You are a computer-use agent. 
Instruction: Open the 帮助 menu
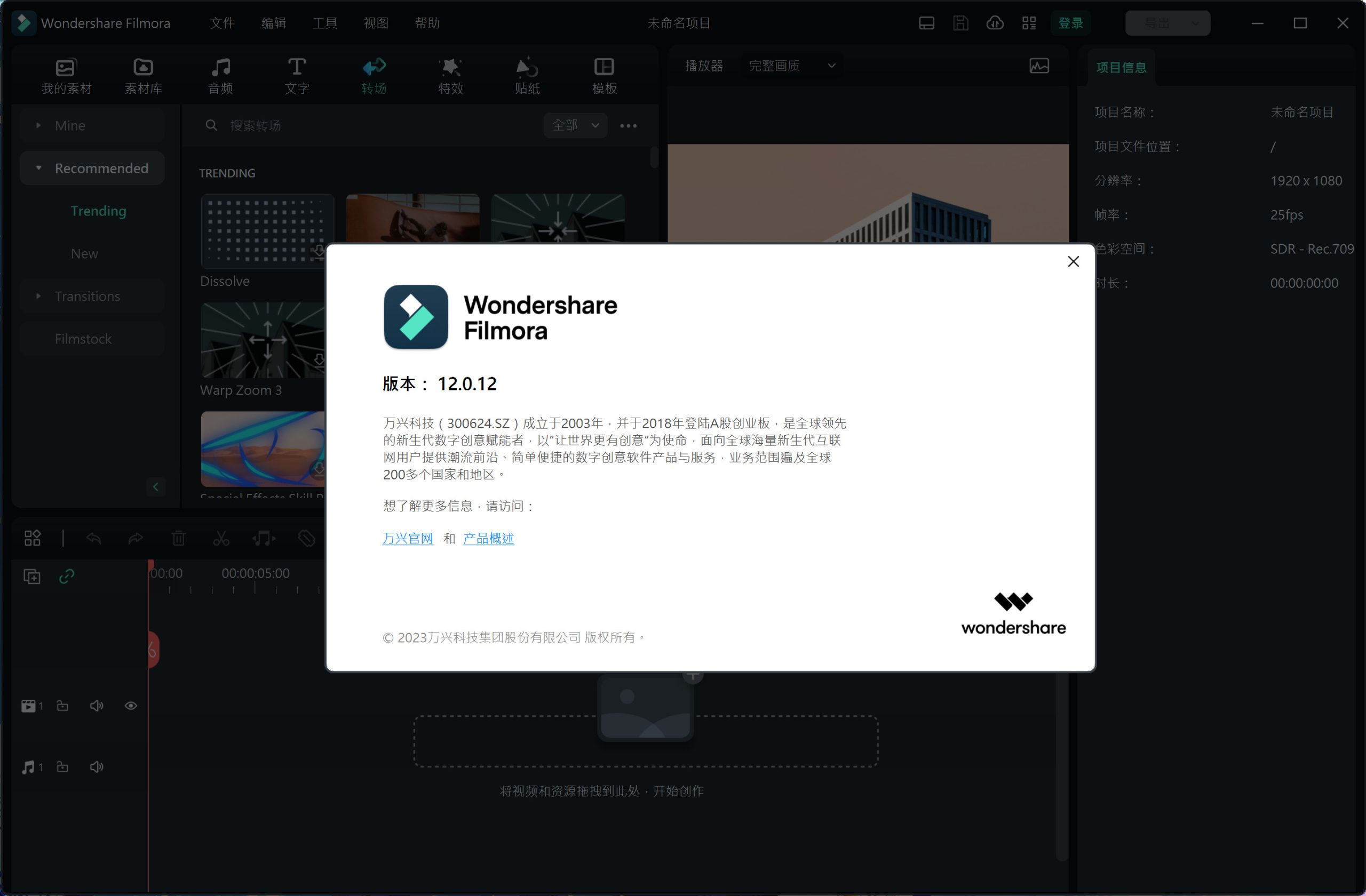[x=427, y=23]
